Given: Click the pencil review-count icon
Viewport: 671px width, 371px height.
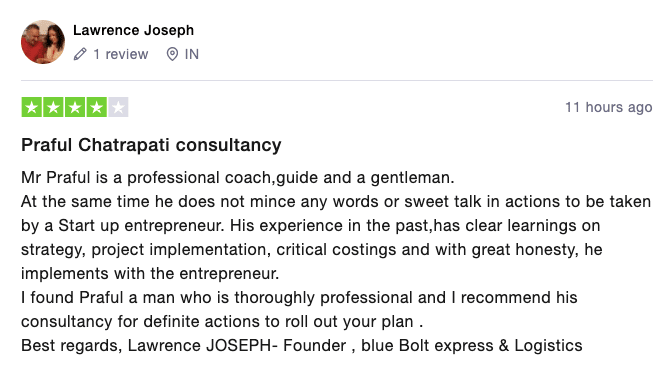Looking at the screenshot, I should point(80,54).
